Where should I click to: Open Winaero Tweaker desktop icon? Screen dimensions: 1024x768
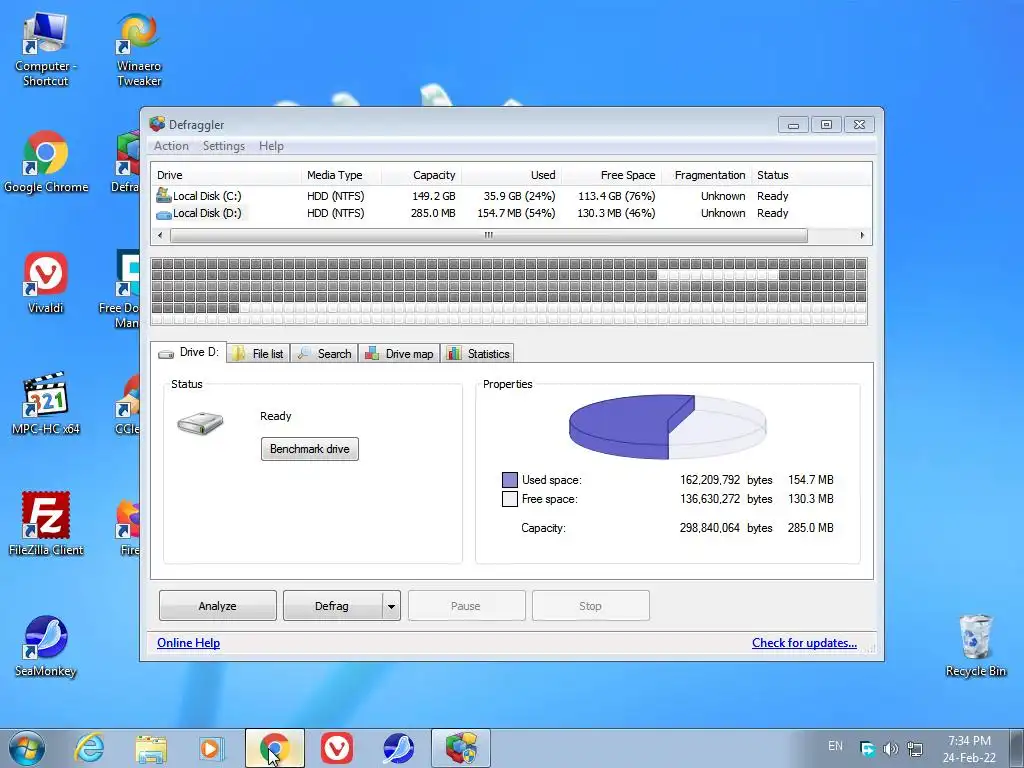tap(138, 49)
